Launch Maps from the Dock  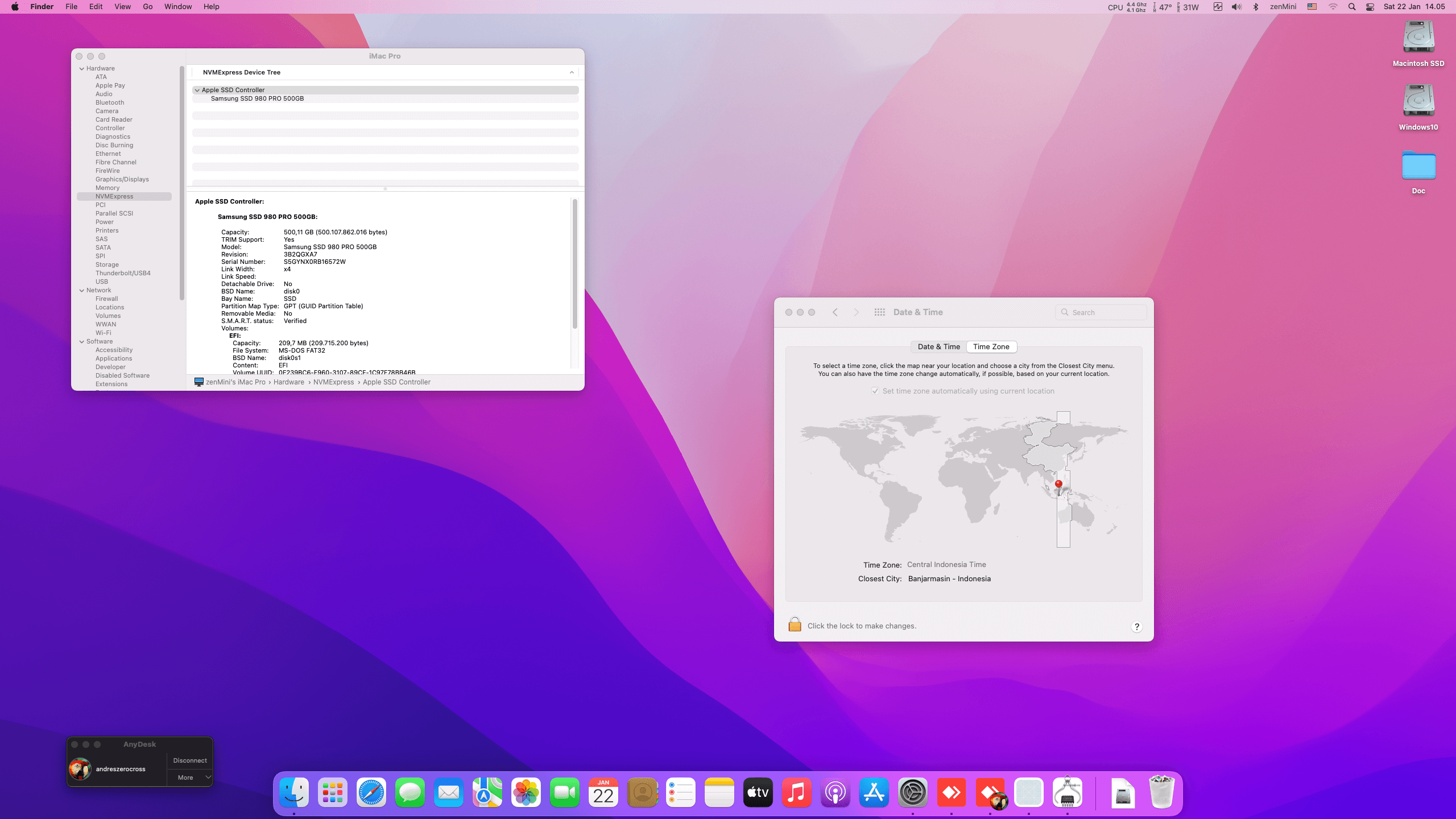[x=487, y=792]
